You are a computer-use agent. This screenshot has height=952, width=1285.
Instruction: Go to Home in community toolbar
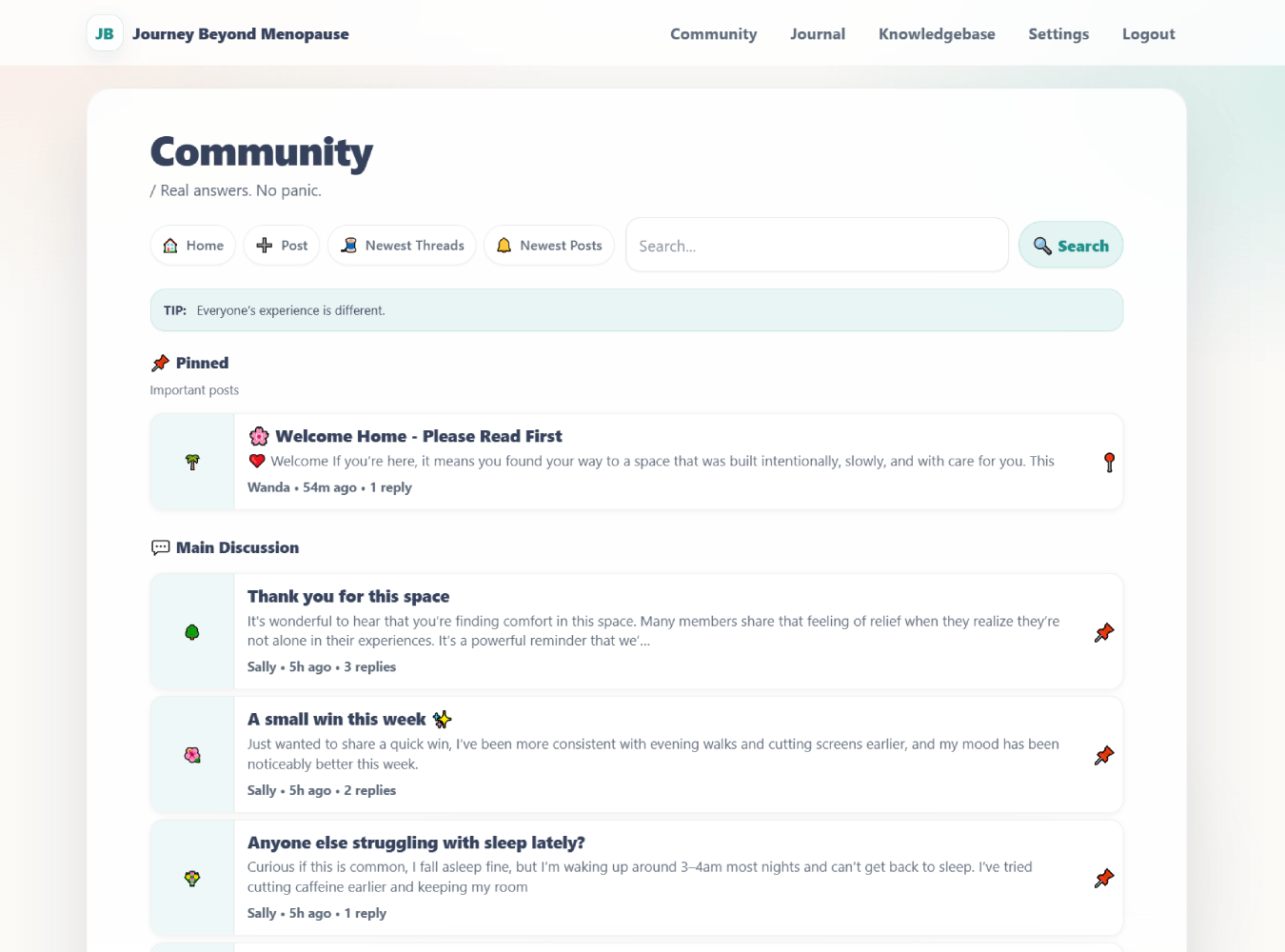coord(194,246)
